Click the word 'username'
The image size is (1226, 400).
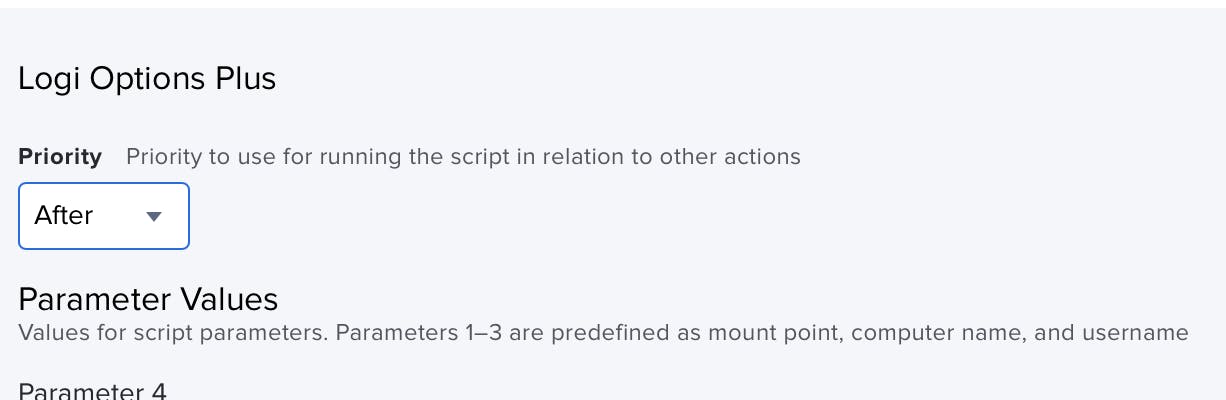pyautogui.click(x=1137, y=332)
